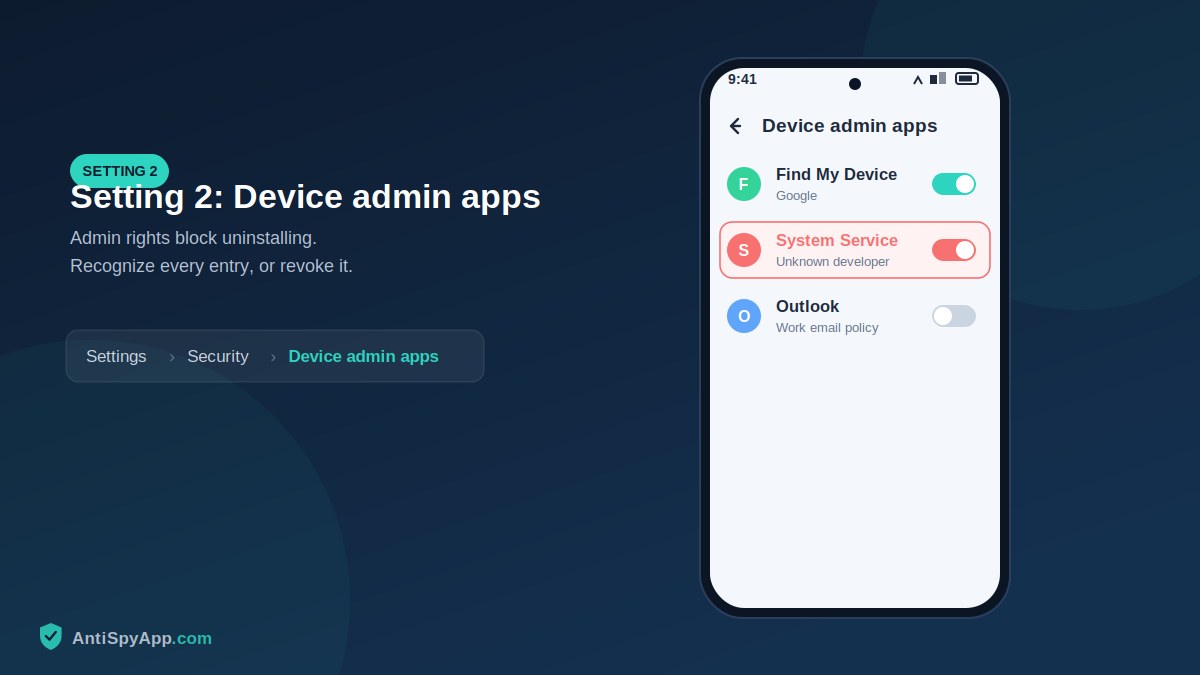Tap the cellular signal icon in the status bar
1200x675 pixels.
click(938, 78)
